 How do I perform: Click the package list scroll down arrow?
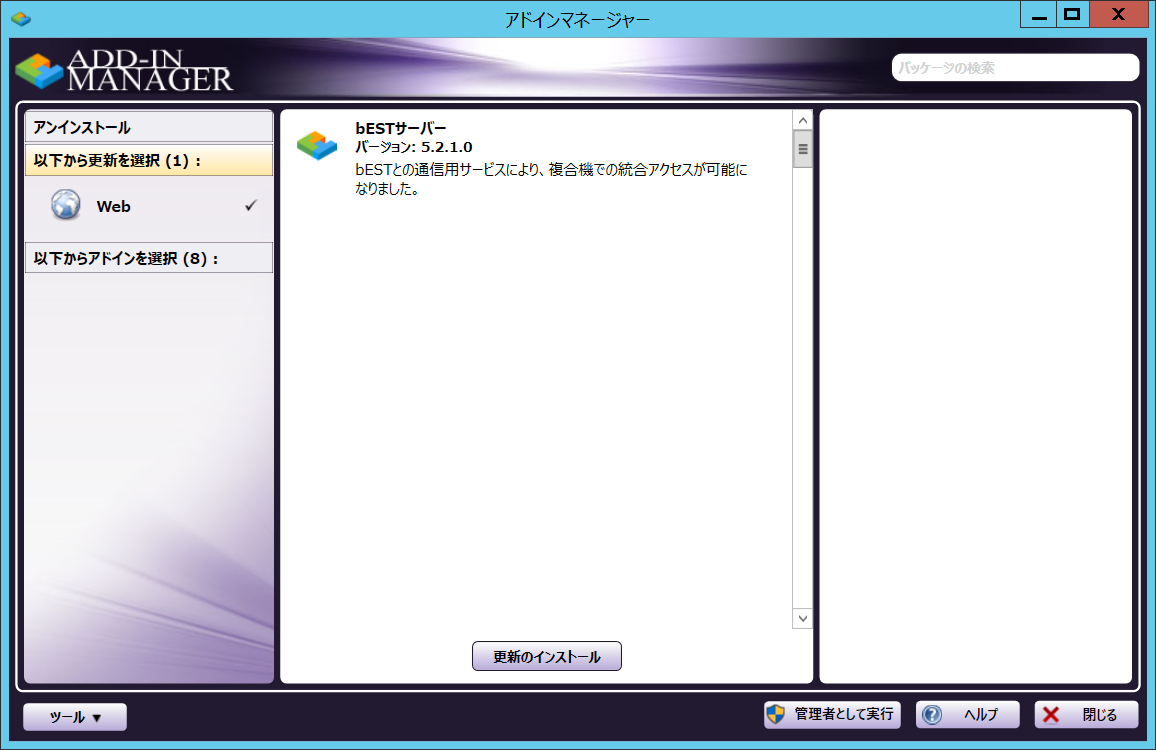[803, 618]
